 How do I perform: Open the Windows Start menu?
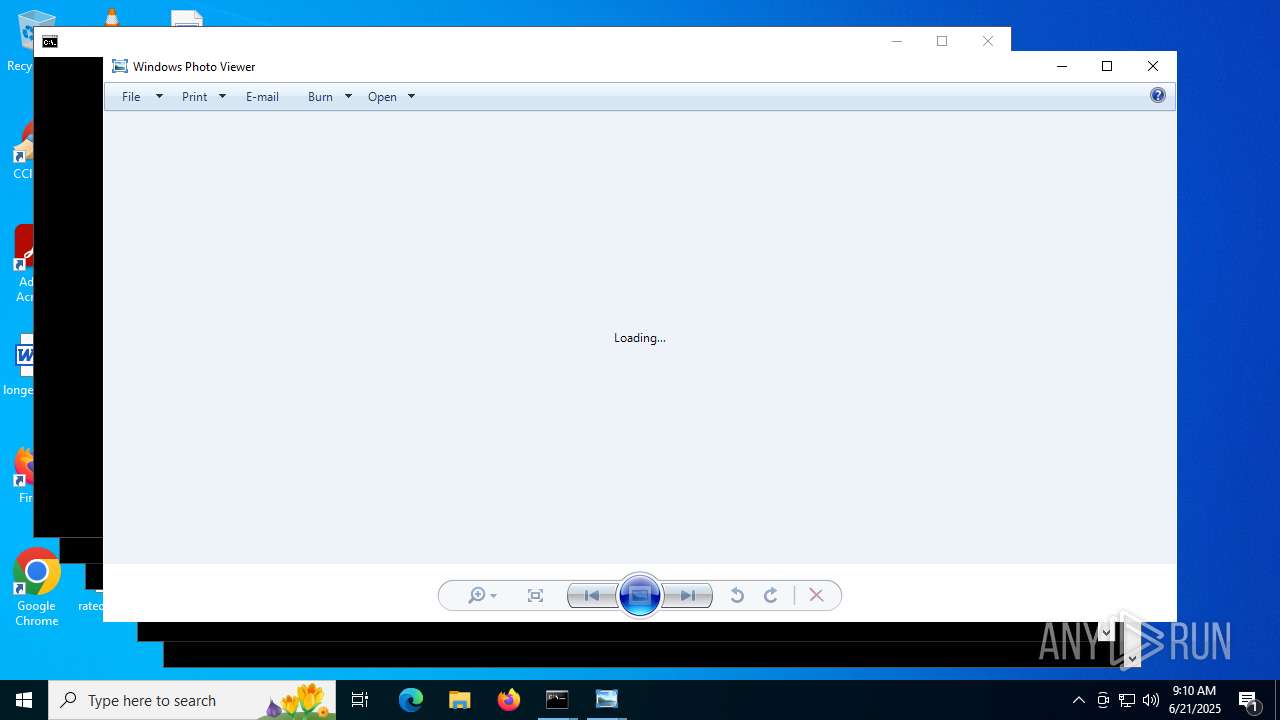pyautogui.click(x=24, y=700)
